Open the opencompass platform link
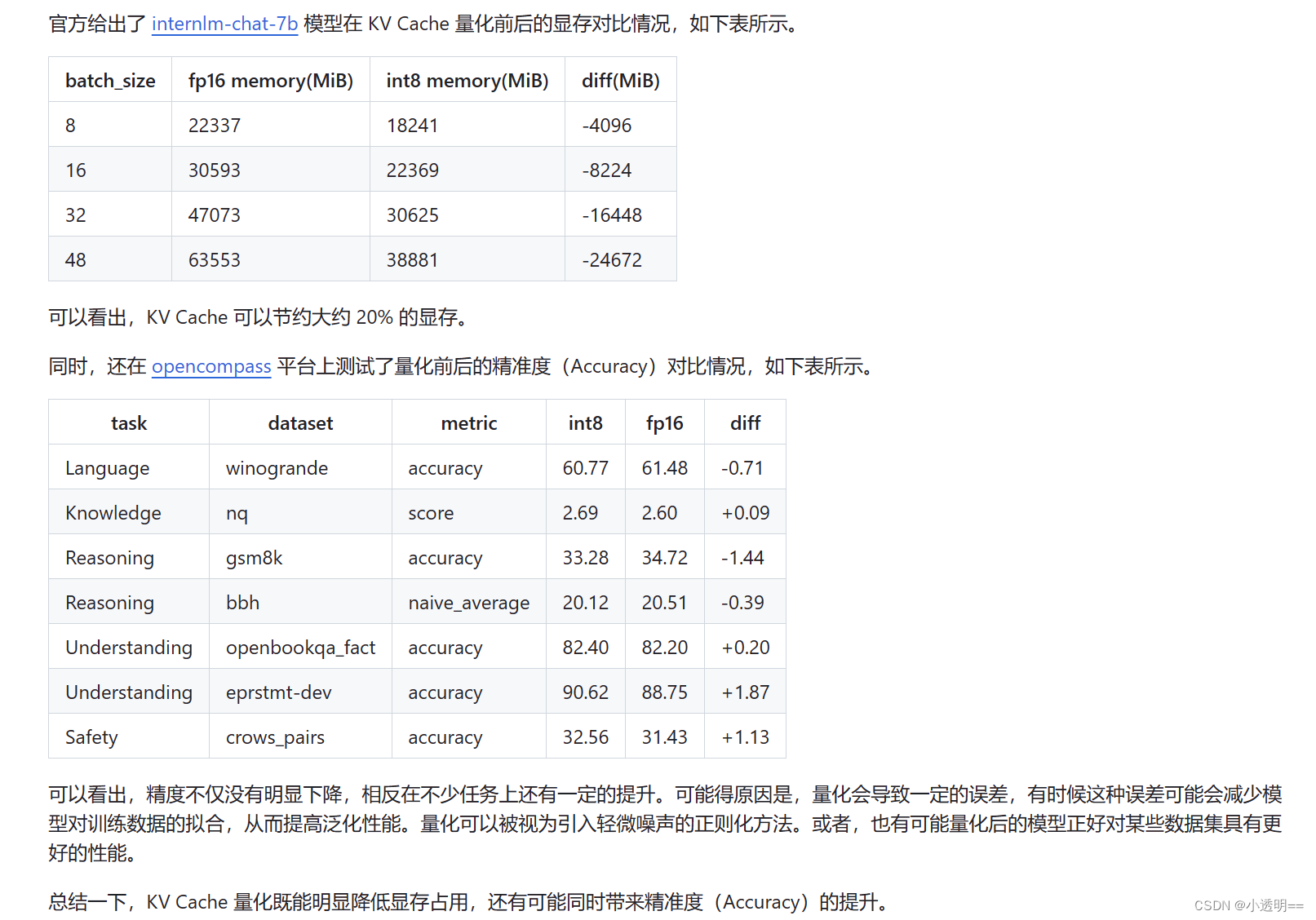The height and width of the screenshot is (920, 1316). coord(210,367)
